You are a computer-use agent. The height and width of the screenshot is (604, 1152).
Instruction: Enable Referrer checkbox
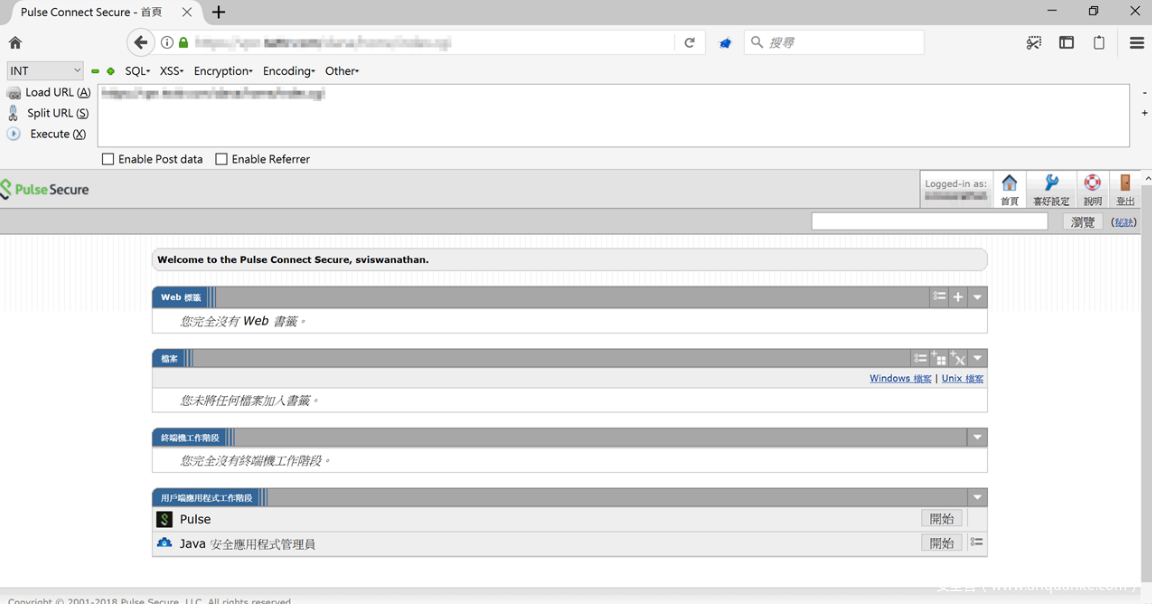pos(221,159)
